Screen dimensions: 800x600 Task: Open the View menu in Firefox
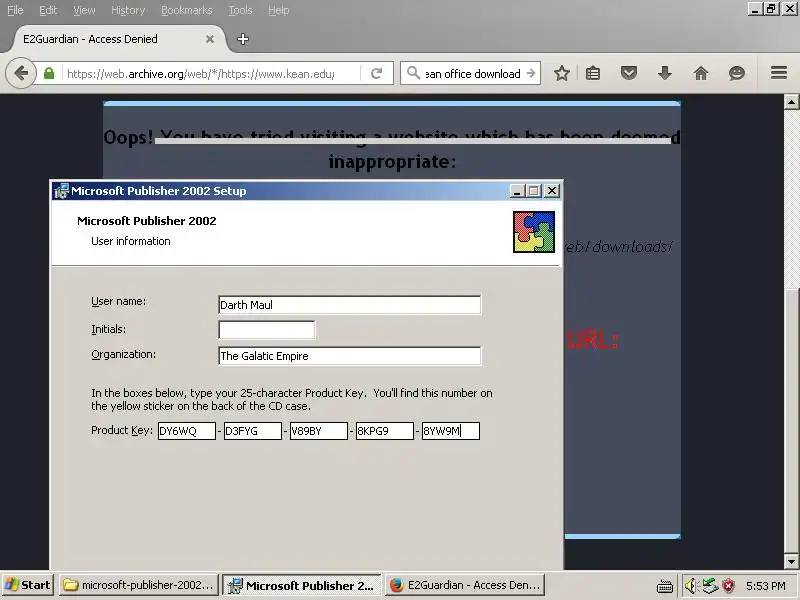(x=84, y=10)
